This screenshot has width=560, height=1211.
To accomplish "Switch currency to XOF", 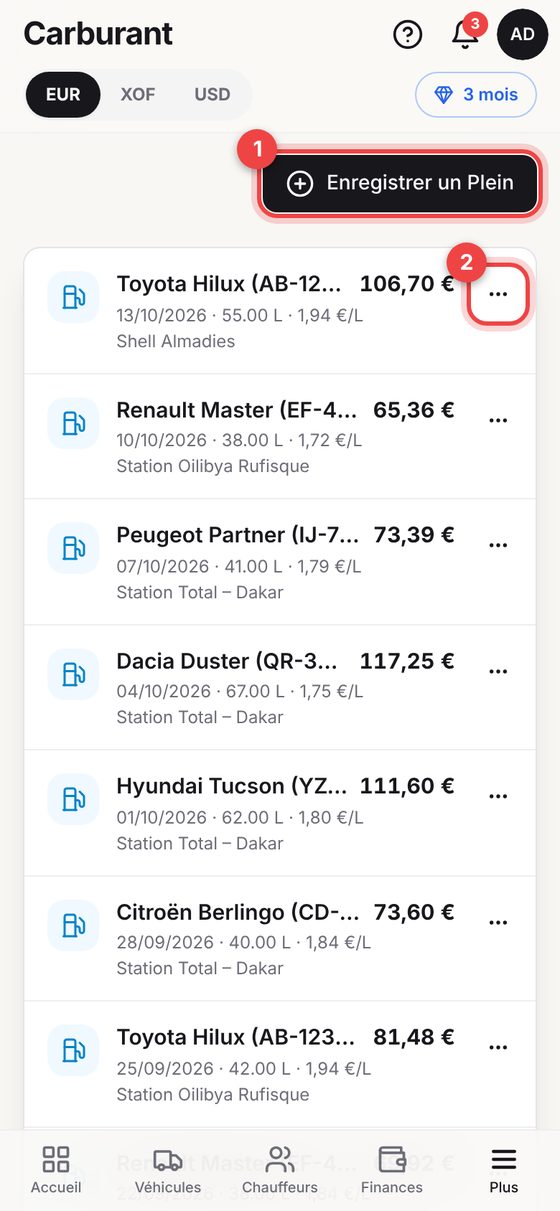I will (x=137, y=95).
